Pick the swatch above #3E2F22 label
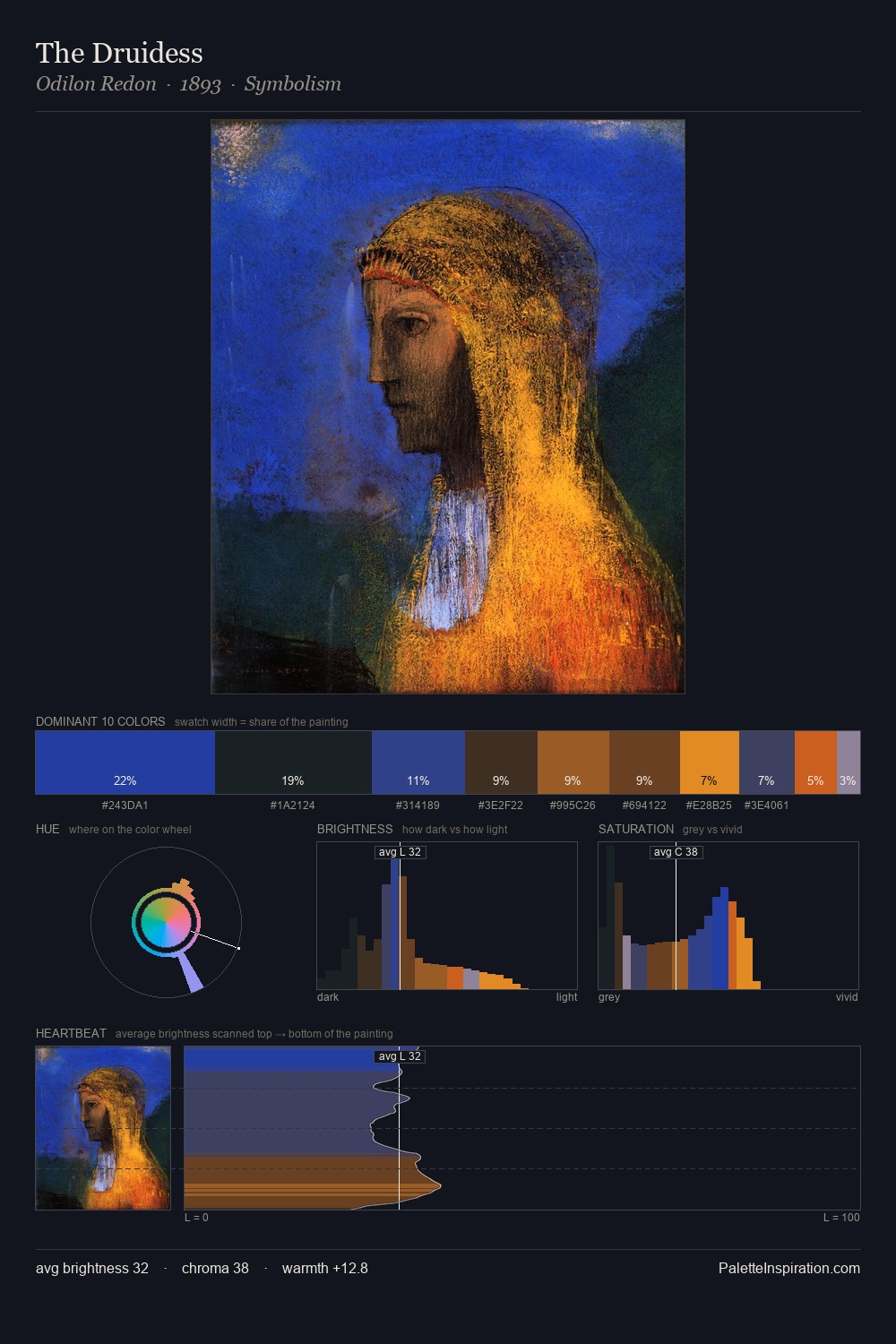 pyautogui.click(x=501, y=762)
